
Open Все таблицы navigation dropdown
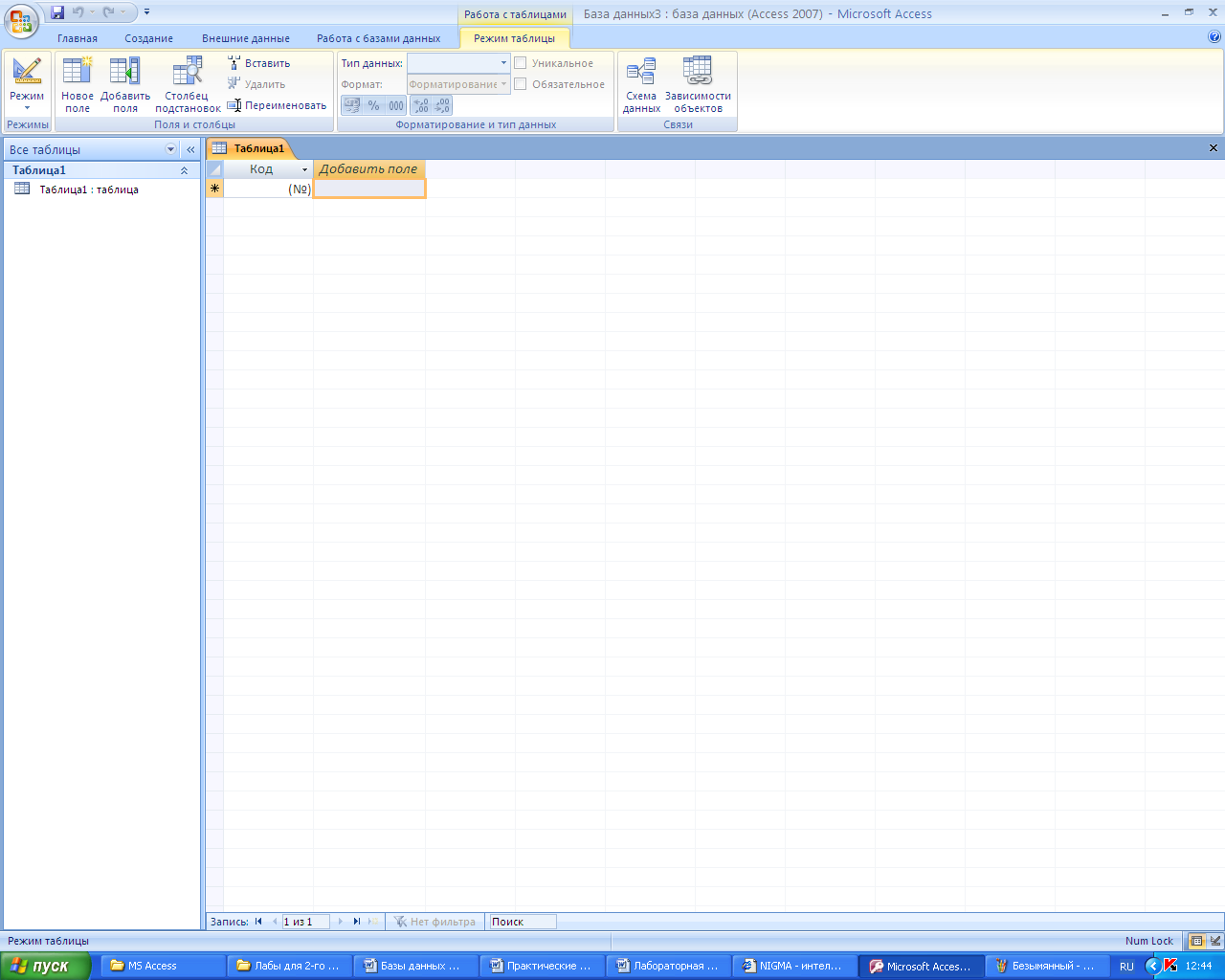171,149
